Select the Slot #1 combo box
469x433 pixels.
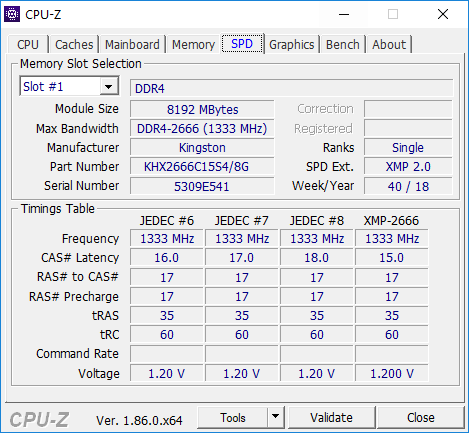[69, 87]
